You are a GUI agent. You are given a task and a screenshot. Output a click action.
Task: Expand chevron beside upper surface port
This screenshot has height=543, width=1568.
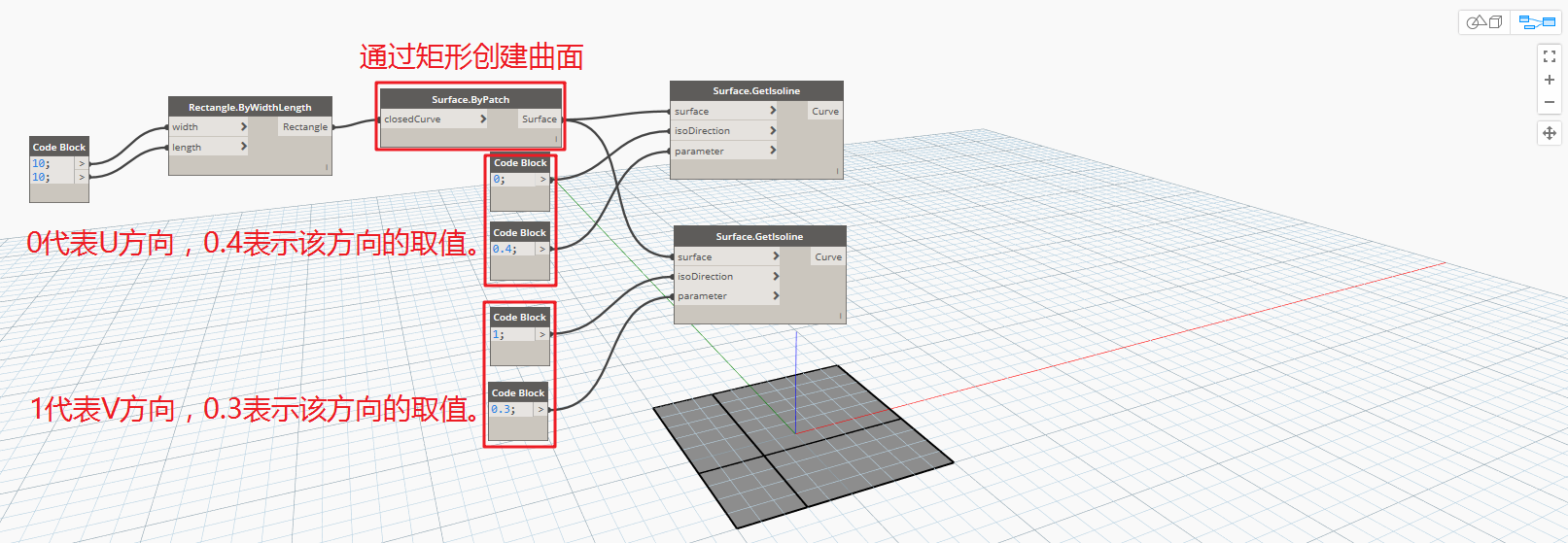[773, 111]
